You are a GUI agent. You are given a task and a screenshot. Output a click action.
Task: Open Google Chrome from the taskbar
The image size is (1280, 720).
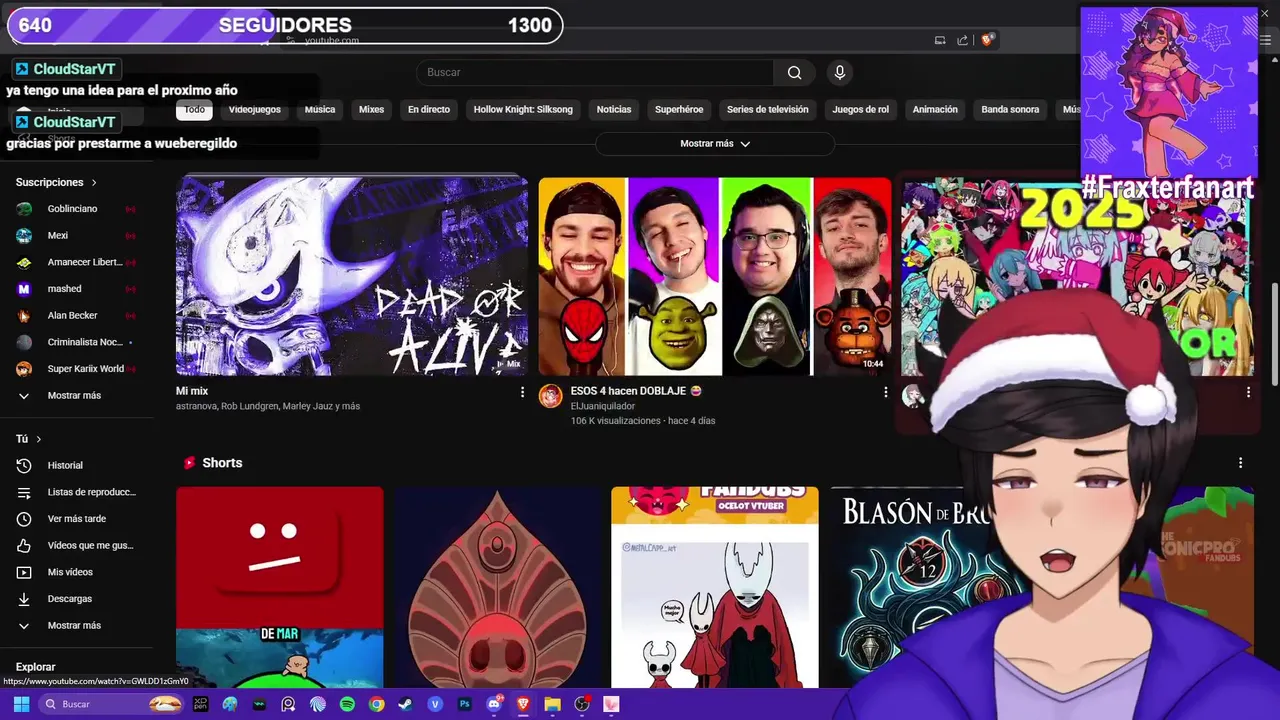coord(376,704)
